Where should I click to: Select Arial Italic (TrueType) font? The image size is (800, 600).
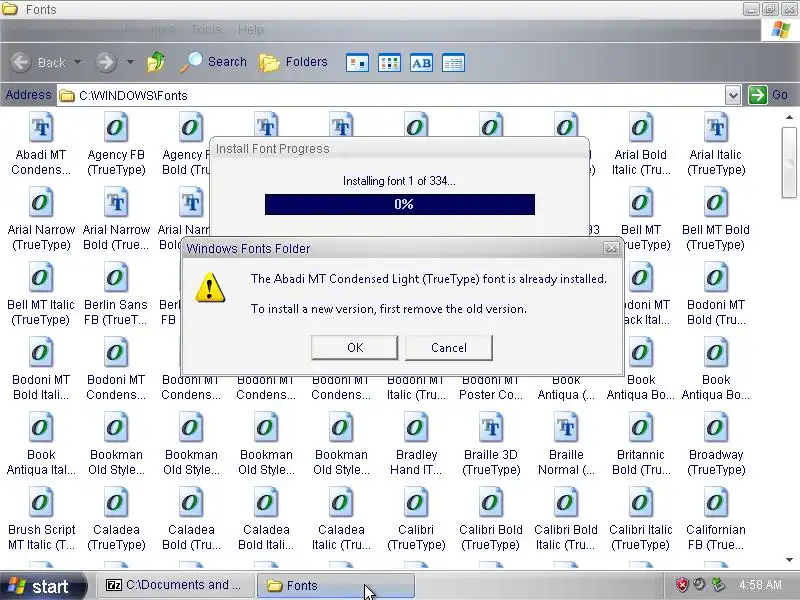tap(716, 144)
